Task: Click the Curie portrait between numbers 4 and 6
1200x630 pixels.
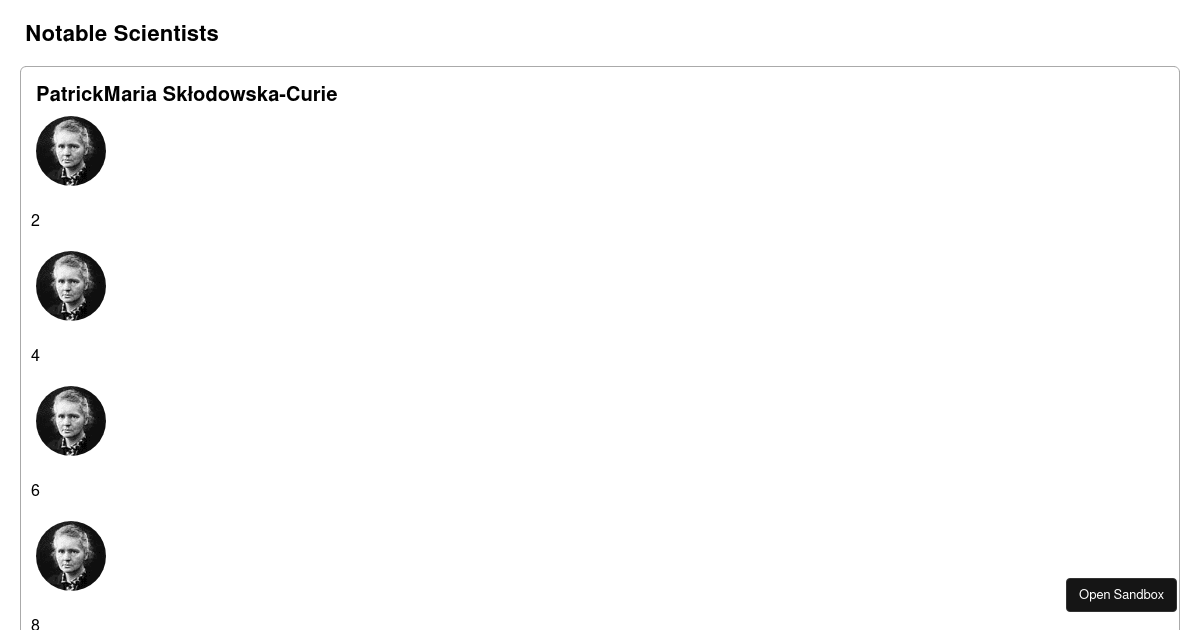Action: [x=71, y=421]
